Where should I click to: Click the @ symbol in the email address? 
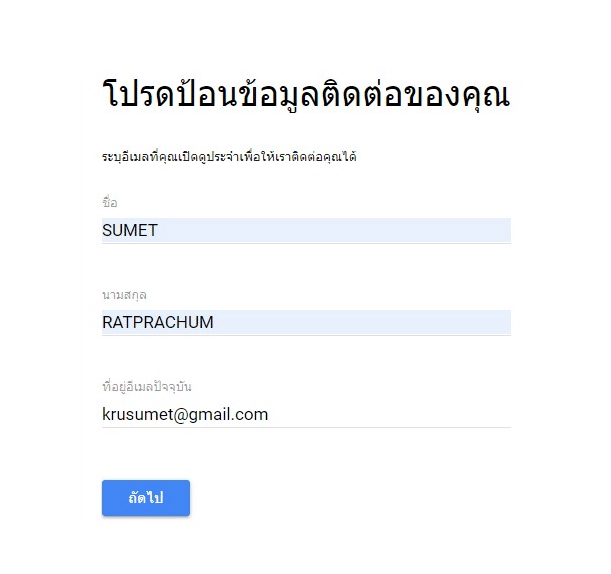point(180,415)
